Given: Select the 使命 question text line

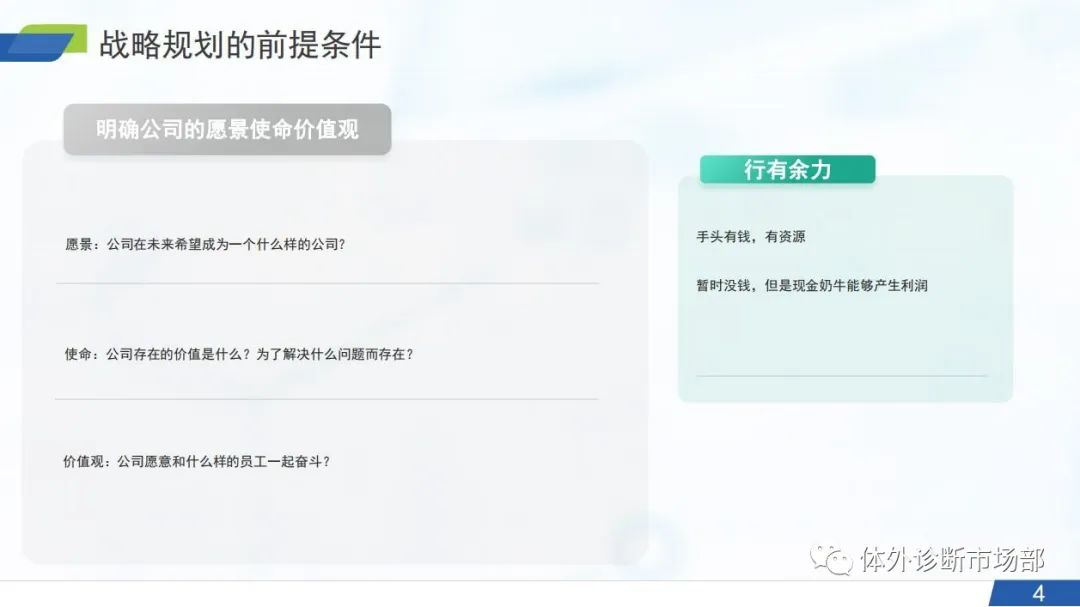Looking at the screenshot, I should click(x=239, y=354).
